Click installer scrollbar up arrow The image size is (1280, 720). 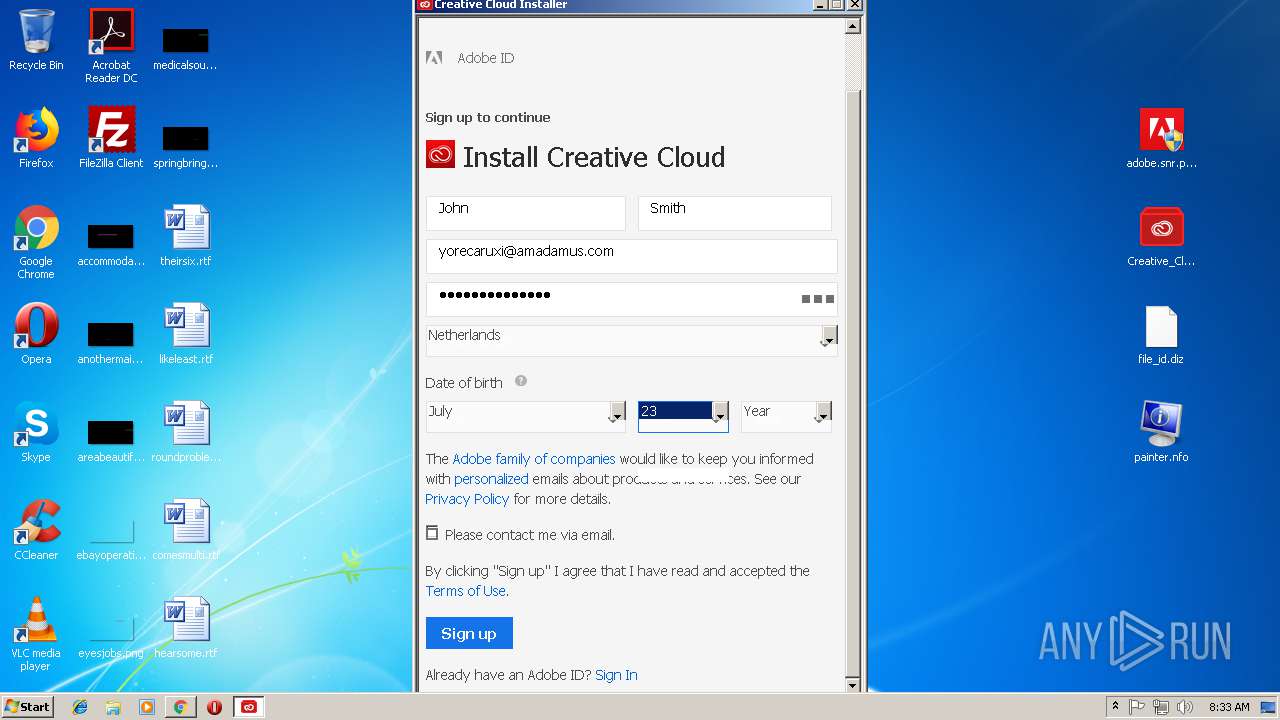pyautogui.click(x=853, y=27)
